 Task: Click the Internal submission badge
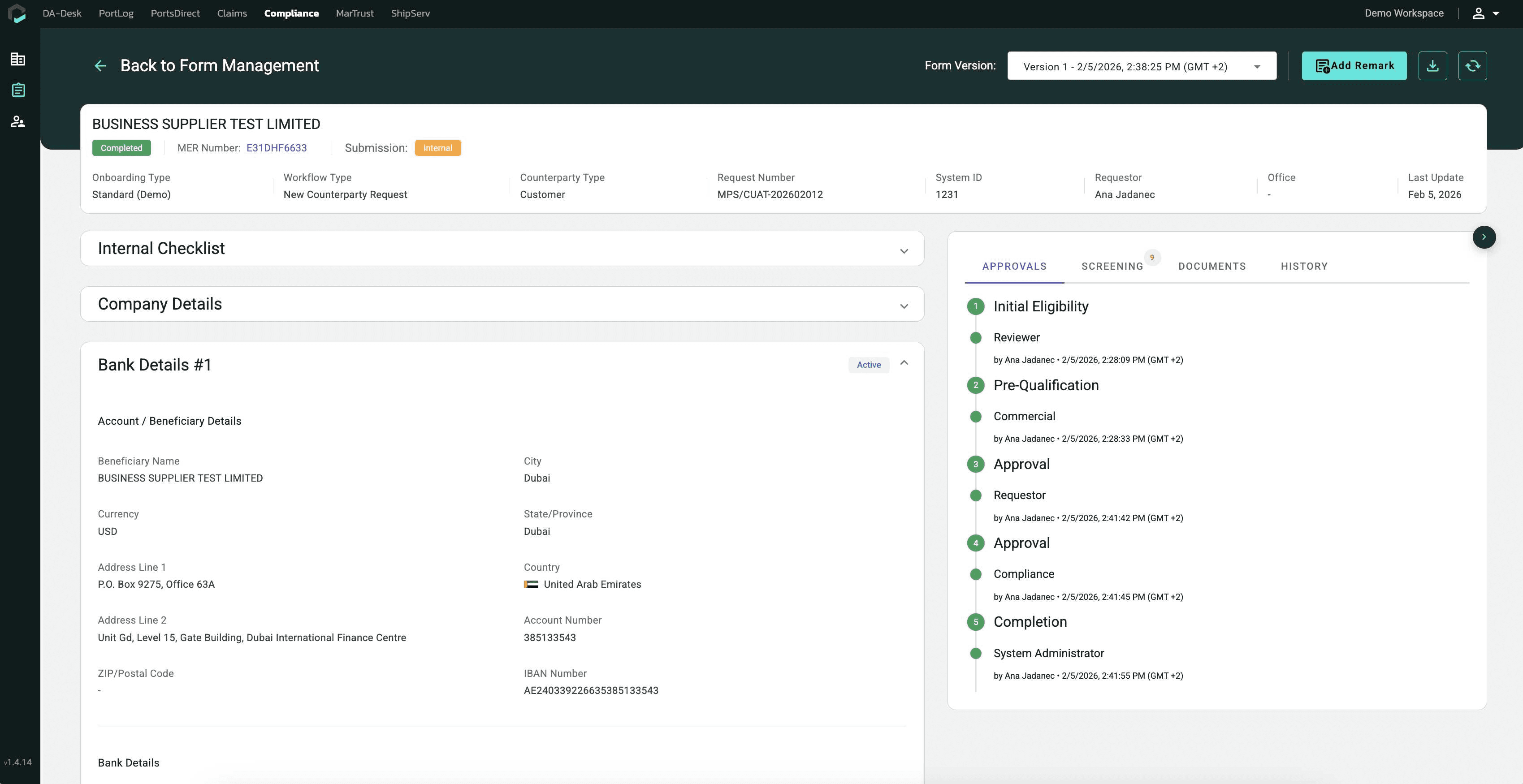(x=437, y=148)
